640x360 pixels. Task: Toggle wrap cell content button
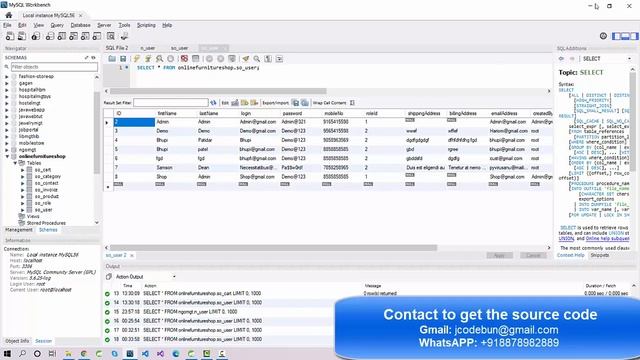point(352,102)
